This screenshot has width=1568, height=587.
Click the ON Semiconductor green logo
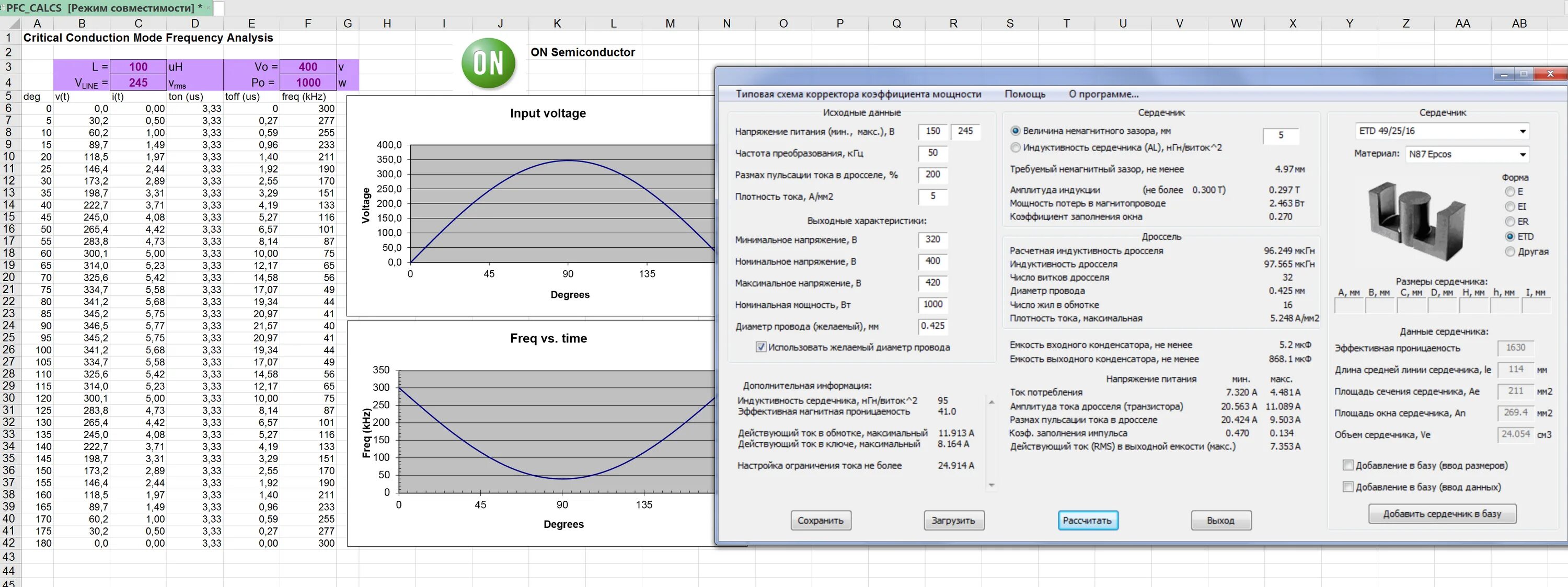488,63
